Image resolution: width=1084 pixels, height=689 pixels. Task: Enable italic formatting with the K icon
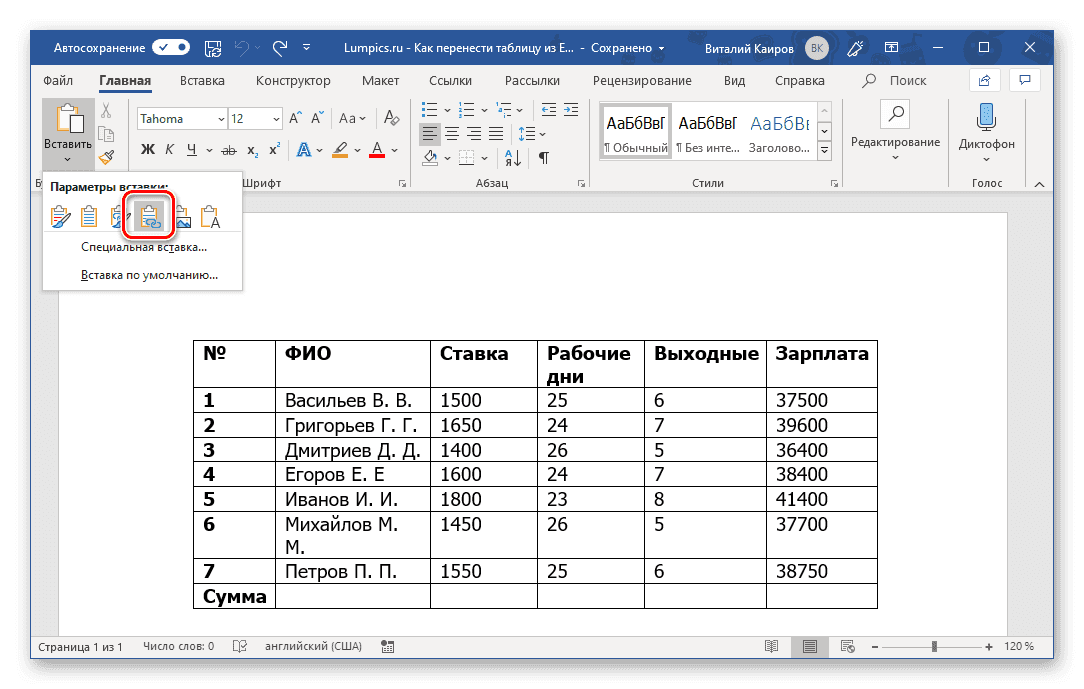coord(172,149)
